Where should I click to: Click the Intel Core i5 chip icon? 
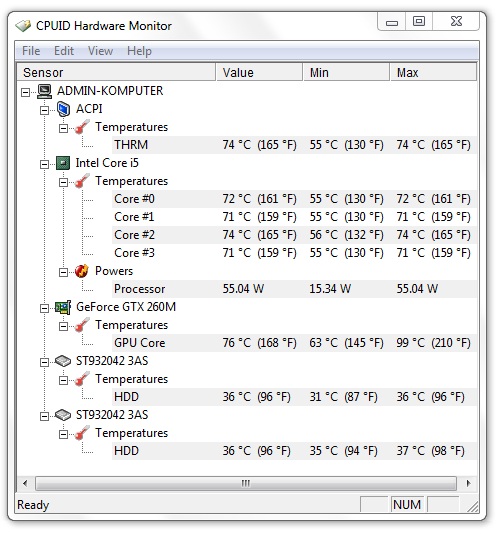pos(63,163)
